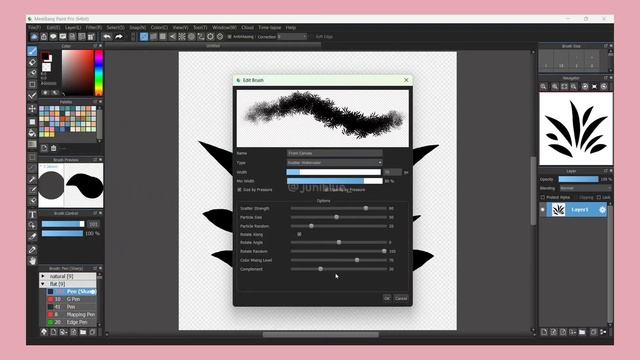Viewport: 640px width, 360px height.
Task: Adjust the Color Mixing Level slider
Action: click(339, 260)
